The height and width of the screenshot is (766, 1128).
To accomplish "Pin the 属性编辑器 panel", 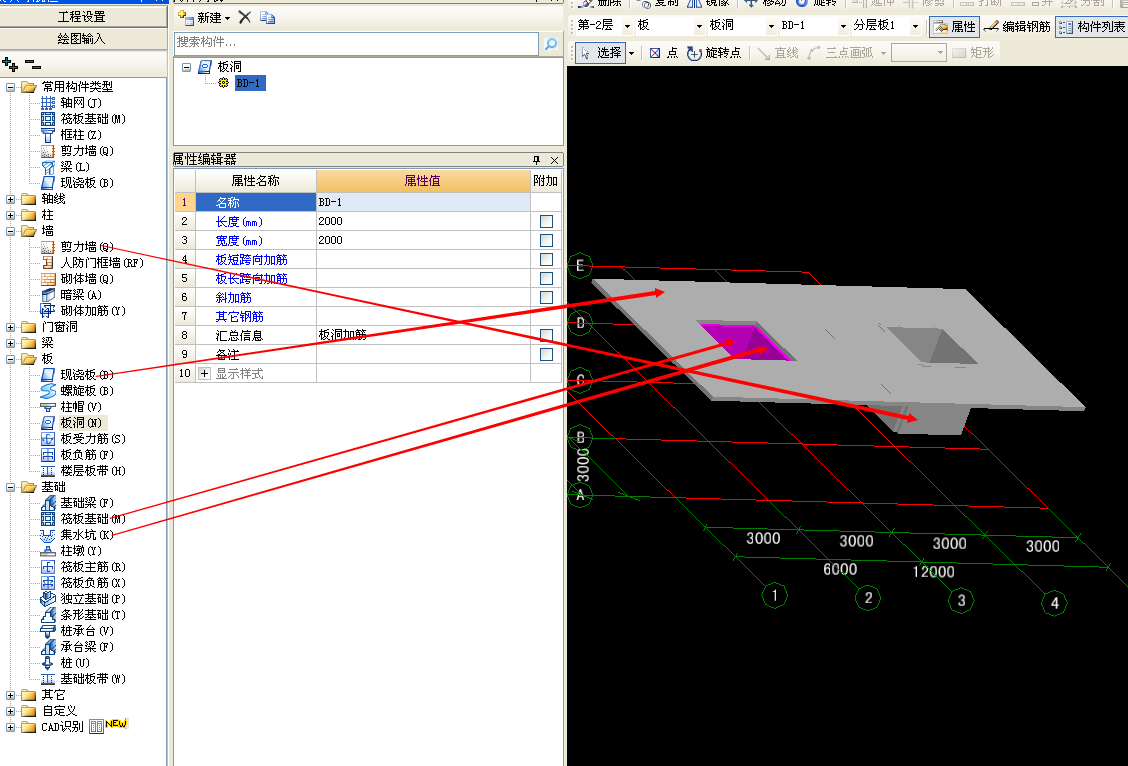I will tap(536, 160).
